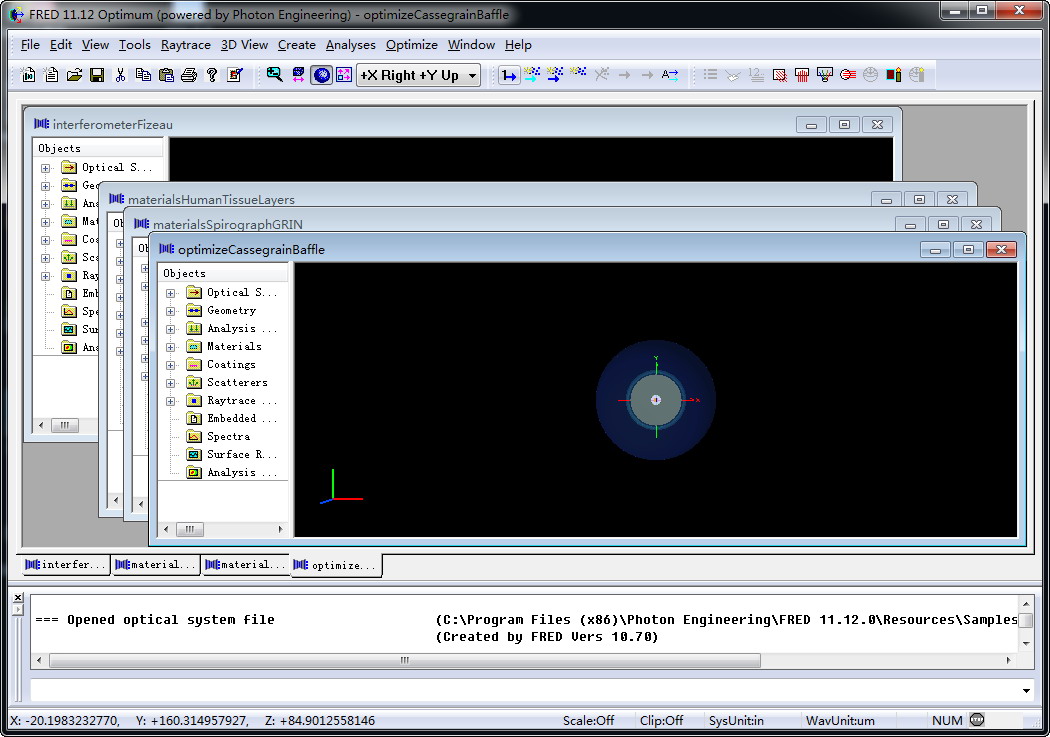Open the Edit menu
Image resolution: width=1050 pixels, height=737 pixels.
61,45
